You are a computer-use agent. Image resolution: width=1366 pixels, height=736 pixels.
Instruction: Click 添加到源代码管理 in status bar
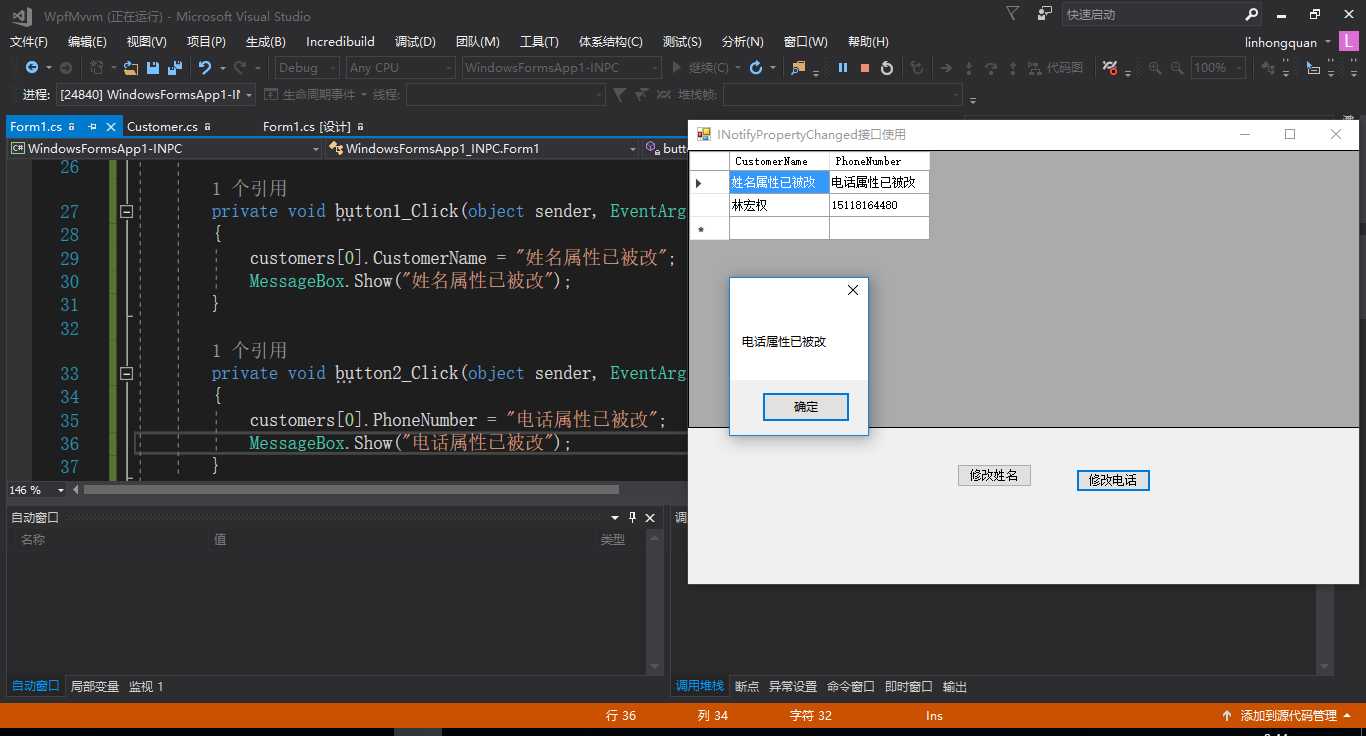tap(1288, 715)
